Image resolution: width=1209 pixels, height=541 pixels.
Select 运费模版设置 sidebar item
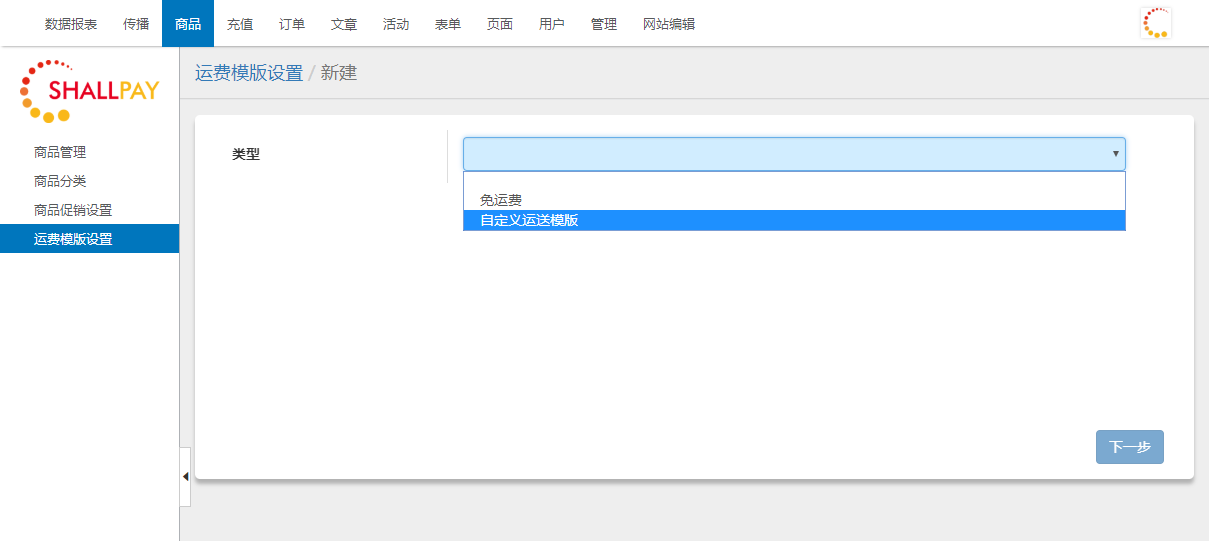(x=73, y=239)
